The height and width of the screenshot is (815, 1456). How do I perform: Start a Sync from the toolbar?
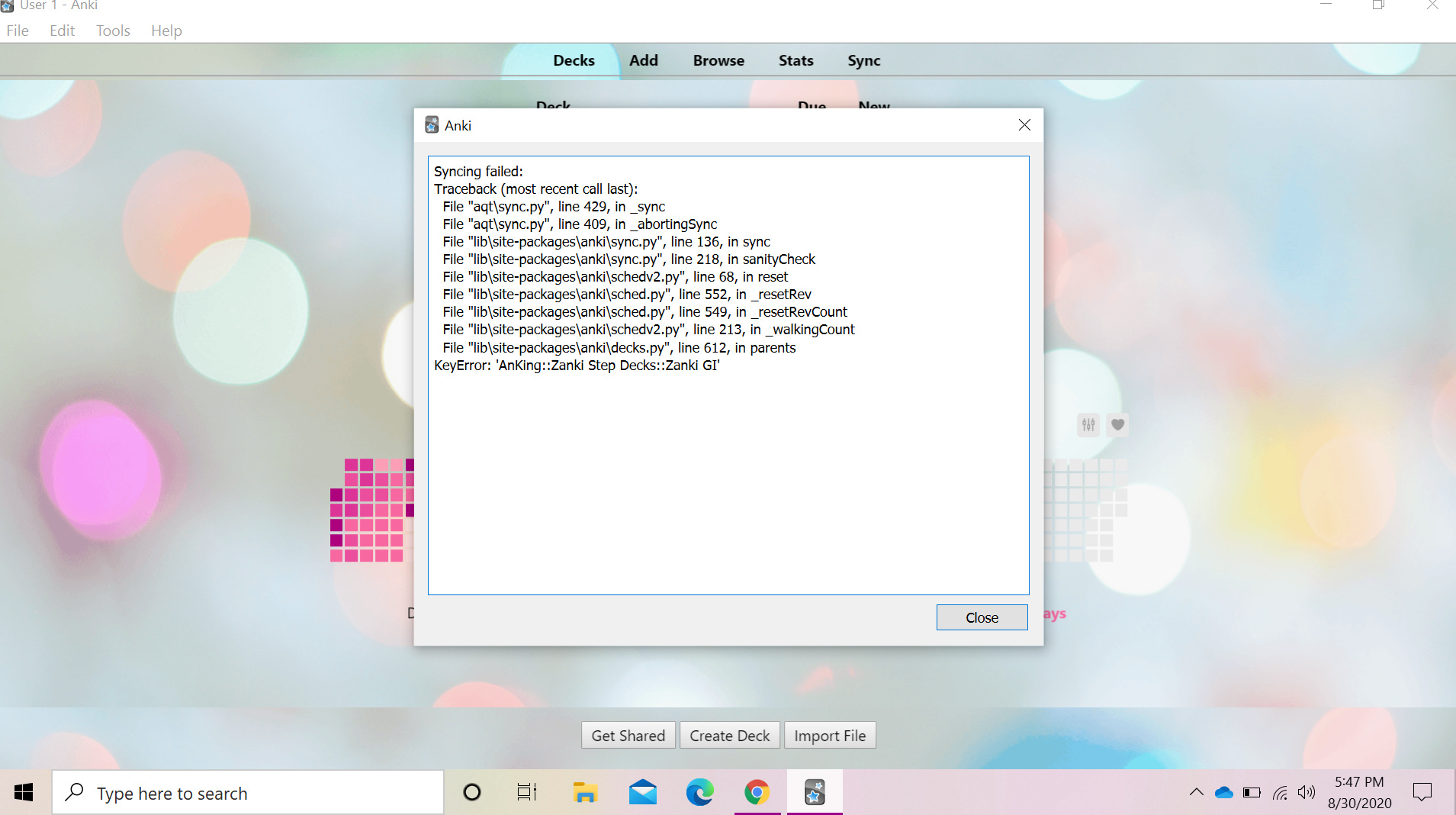864,60
